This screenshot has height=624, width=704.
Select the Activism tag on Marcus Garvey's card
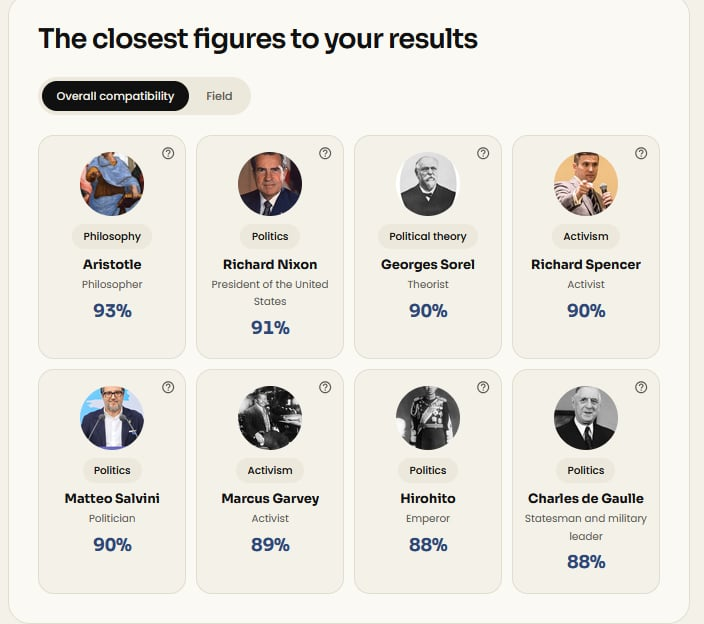pos(270,470)
